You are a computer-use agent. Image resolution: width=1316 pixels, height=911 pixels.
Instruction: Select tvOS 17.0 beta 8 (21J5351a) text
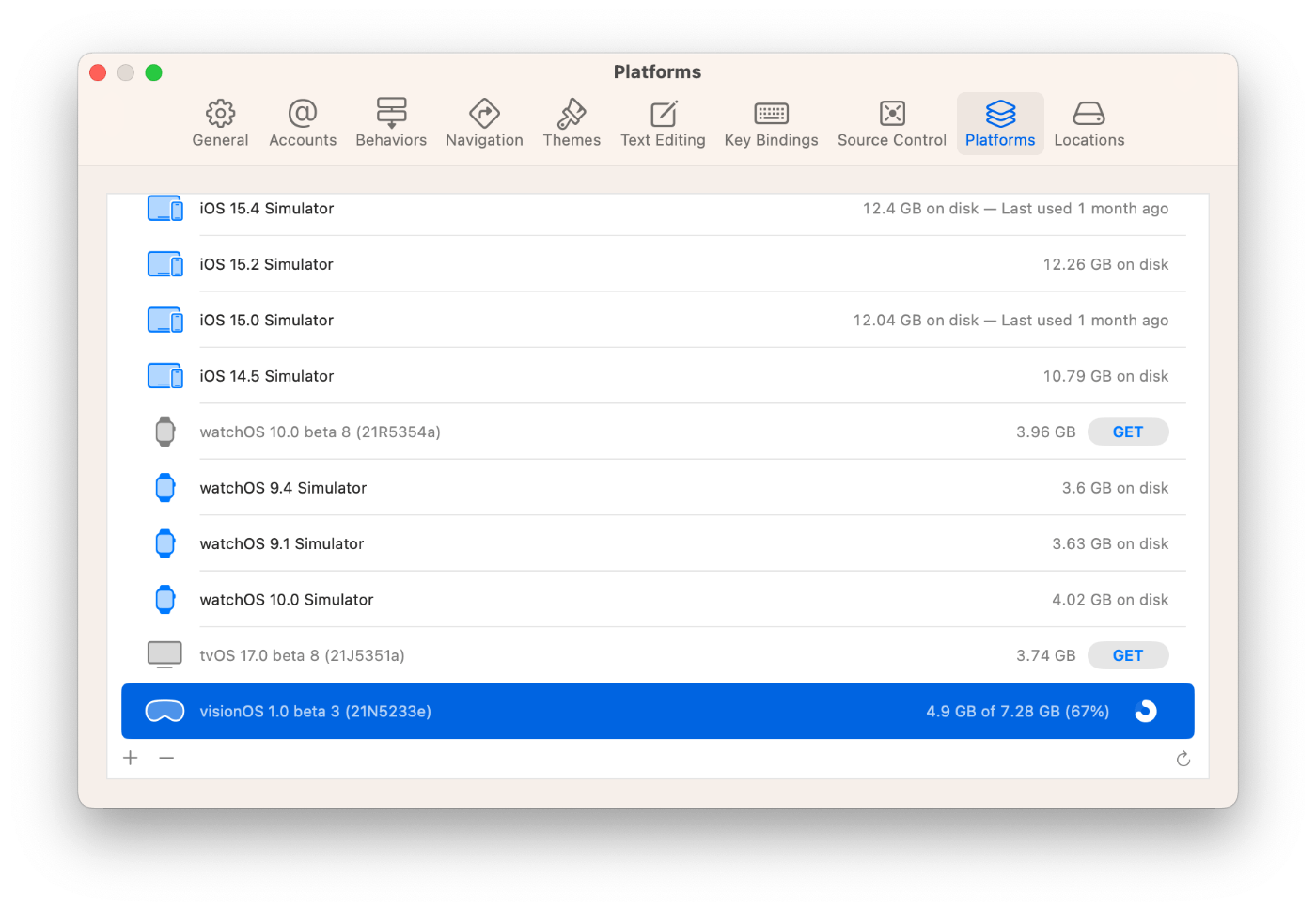click(x=303, y=655)
